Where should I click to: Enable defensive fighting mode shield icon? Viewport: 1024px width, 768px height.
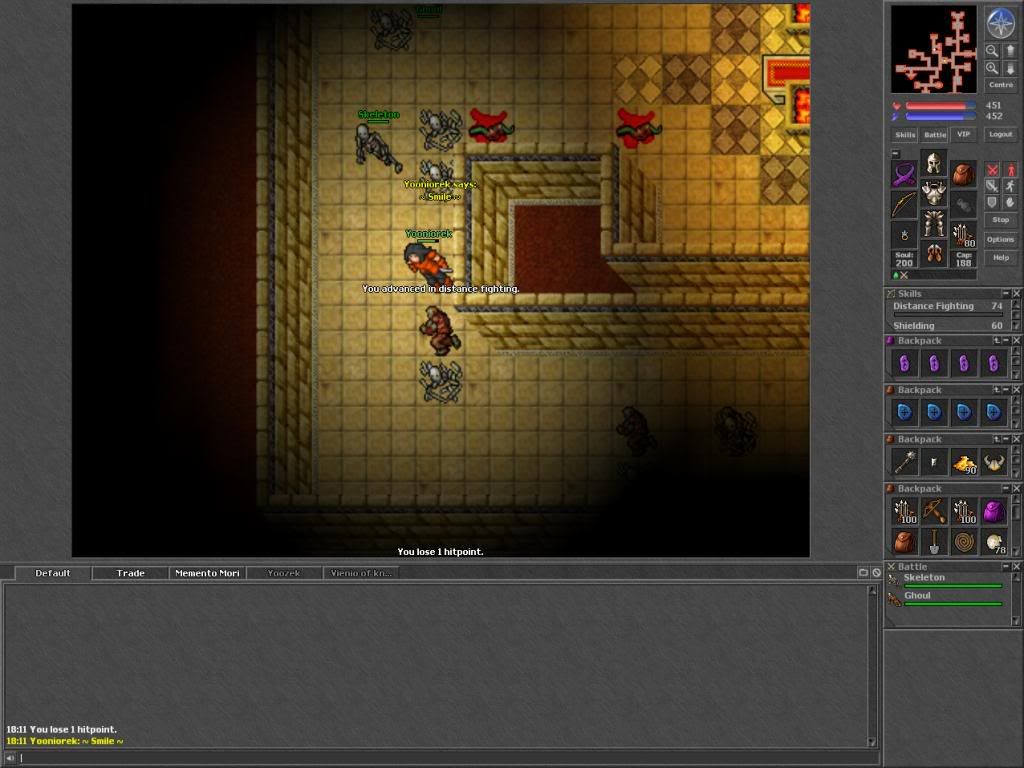click(993, 202)
